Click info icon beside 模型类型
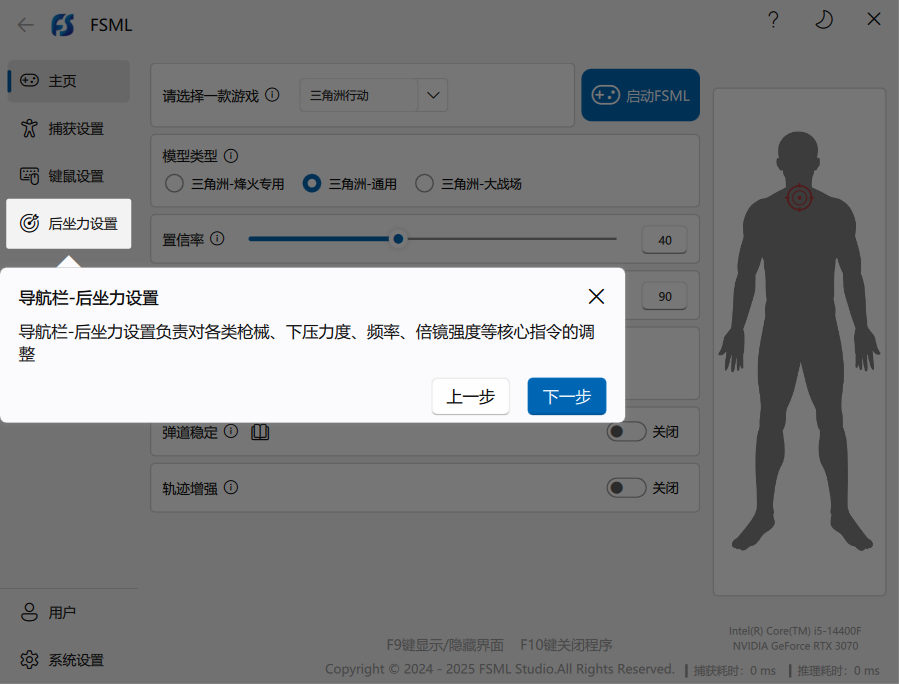The width and height of the screenshot is (899, 684). 231,156
